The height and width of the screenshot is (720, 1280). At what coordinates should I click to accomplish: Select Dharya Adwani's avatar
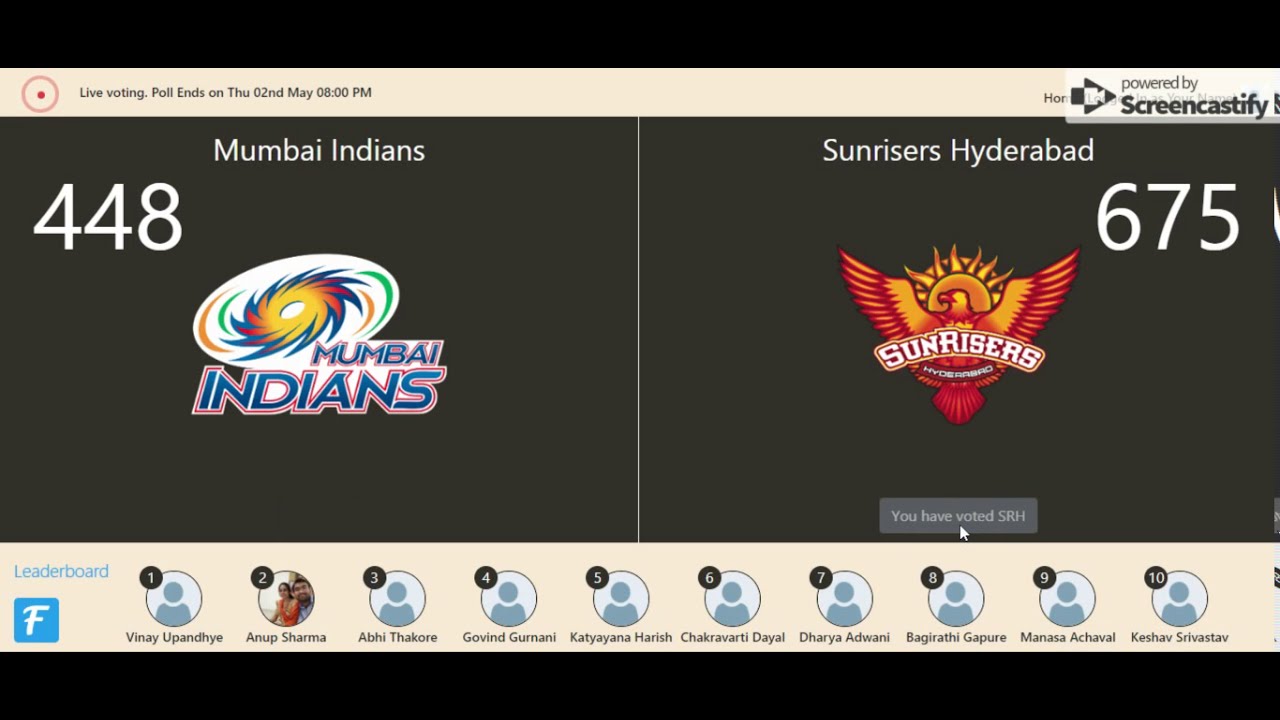point(844,598)
